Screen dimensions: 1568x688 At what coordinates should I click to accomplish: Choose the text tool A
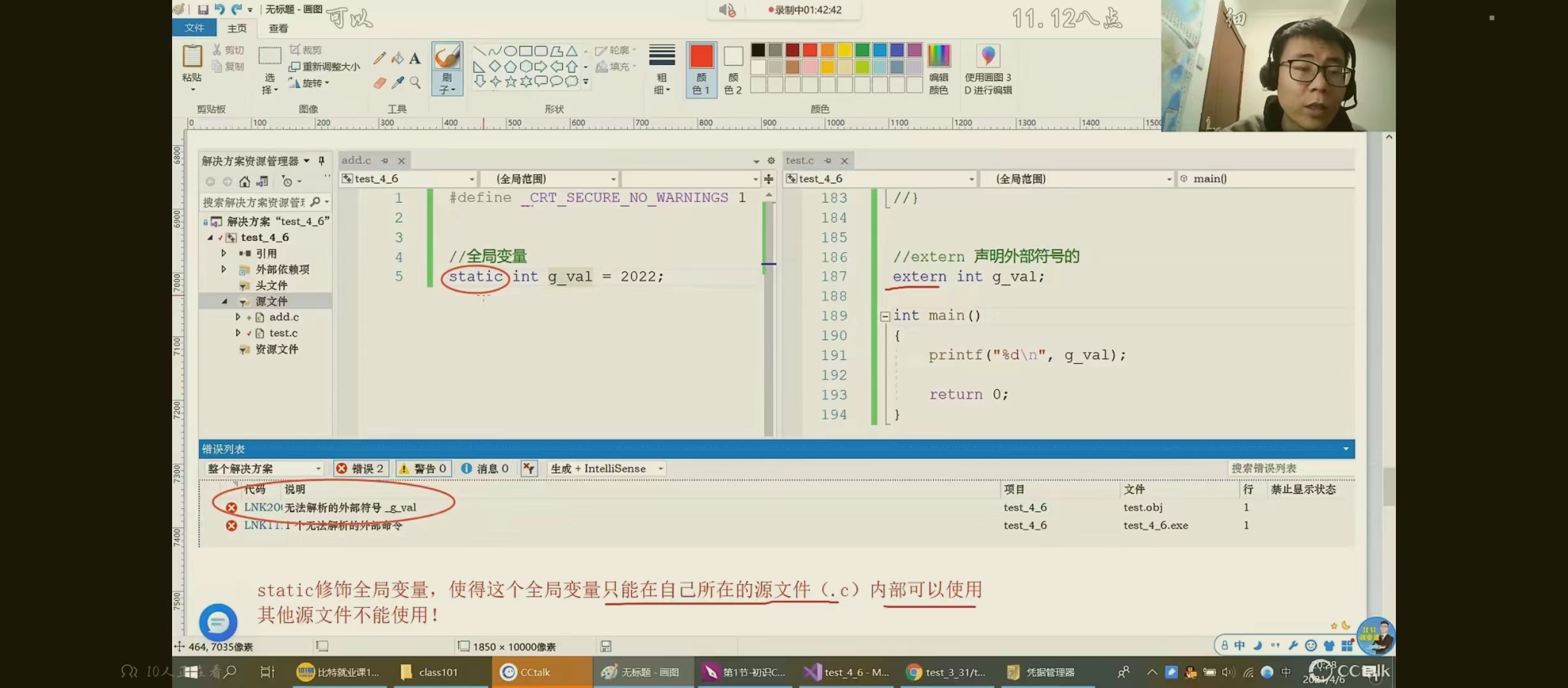click(415, 59)
